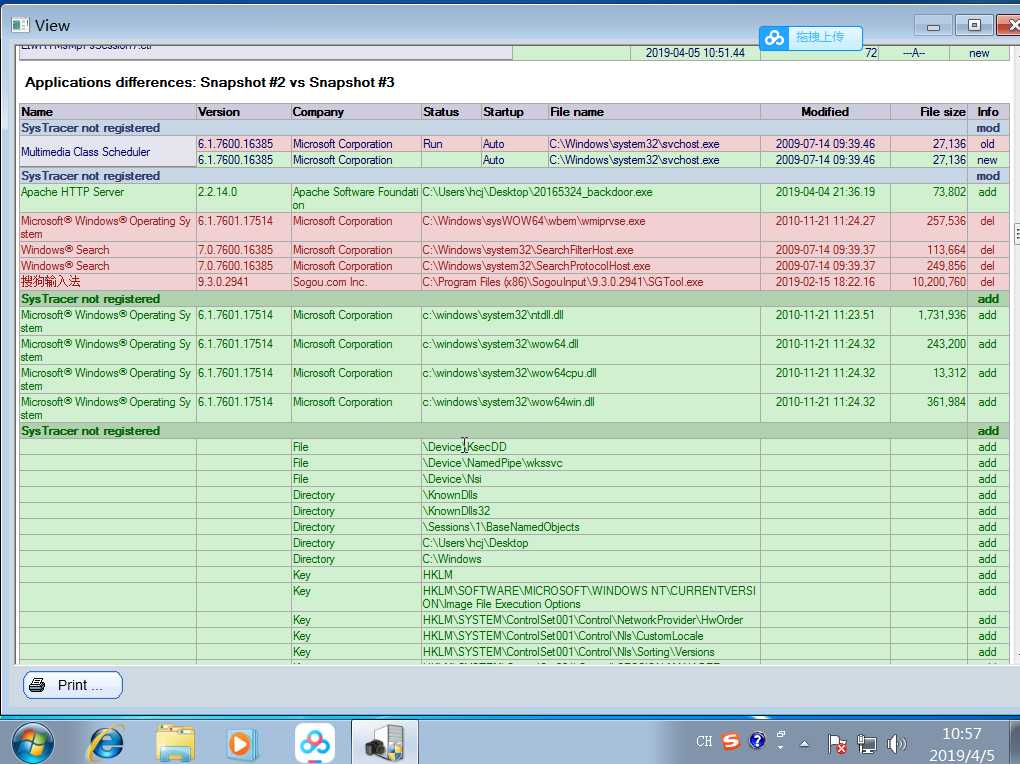Open Windows Media Player in taskbar
This screenshot has width=1020, height=764.
[x=241, y=743]
